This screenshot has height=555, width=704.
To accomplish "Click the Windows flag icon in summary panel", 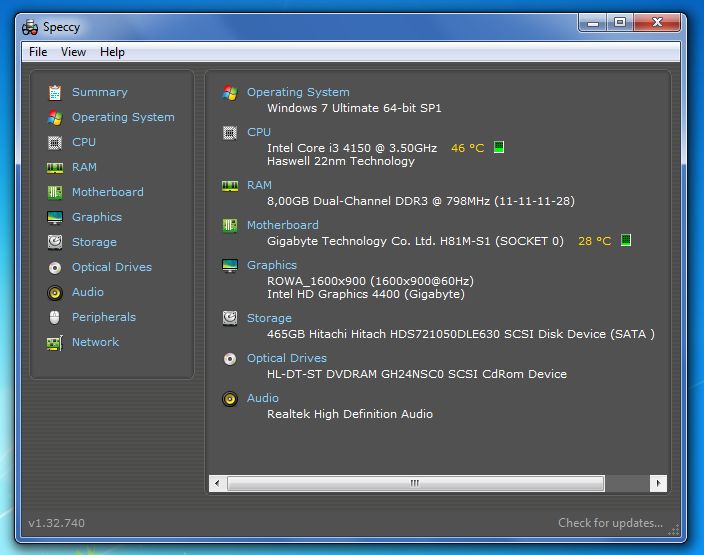I will click(x=230, y=92).
